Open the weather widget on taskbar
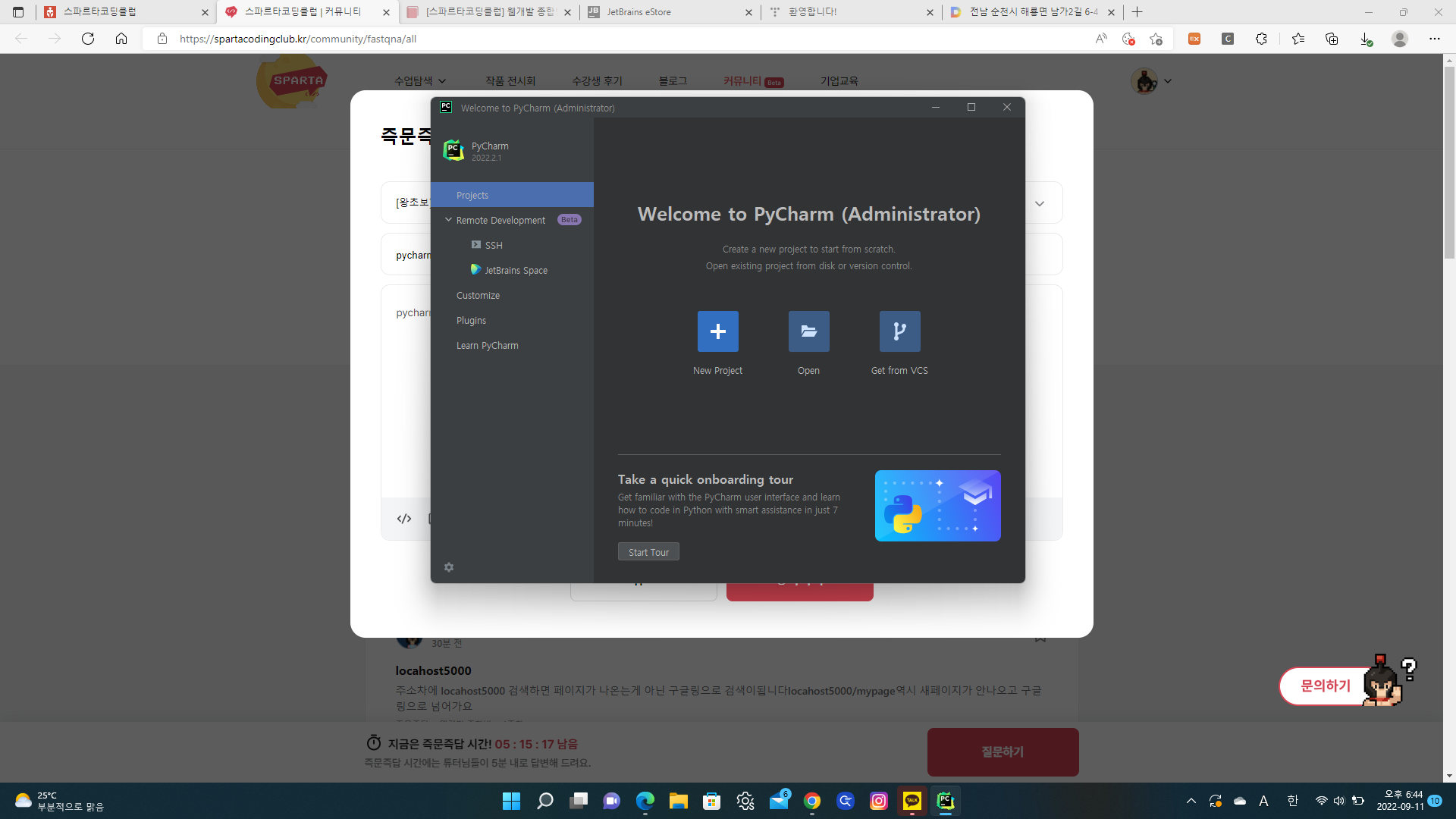 click(x=59, y=801)
